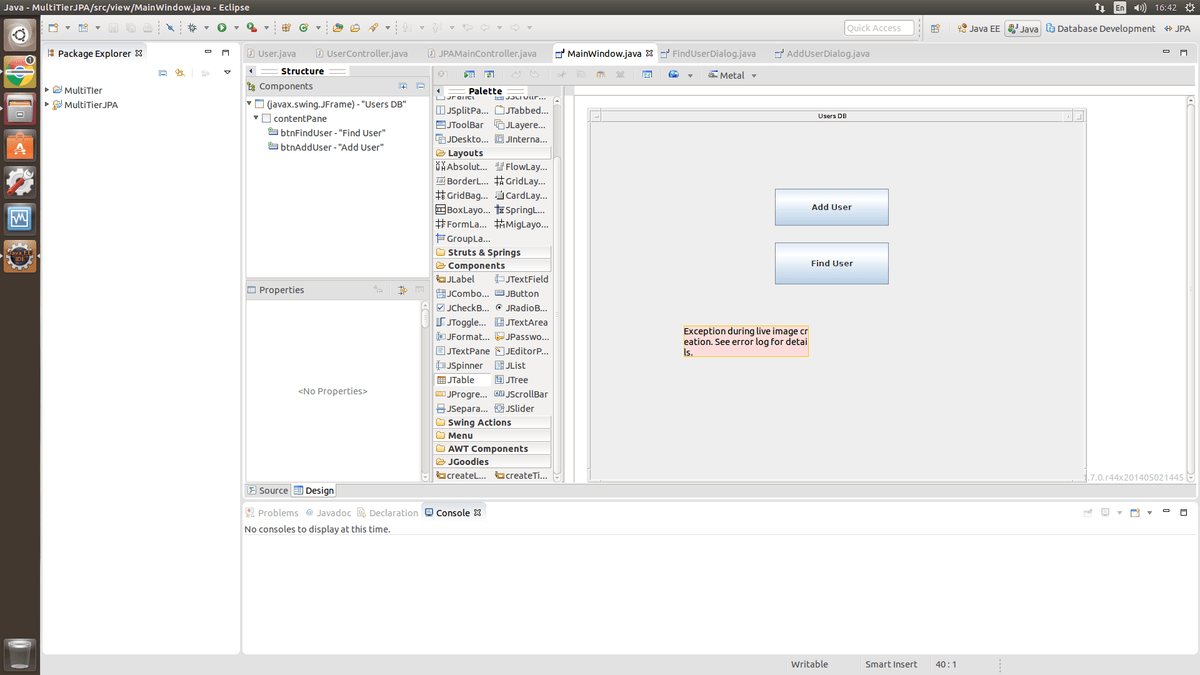Switch to the JPA perspective
Viewport: 1200px width, 675px height.
[1176, 28]
